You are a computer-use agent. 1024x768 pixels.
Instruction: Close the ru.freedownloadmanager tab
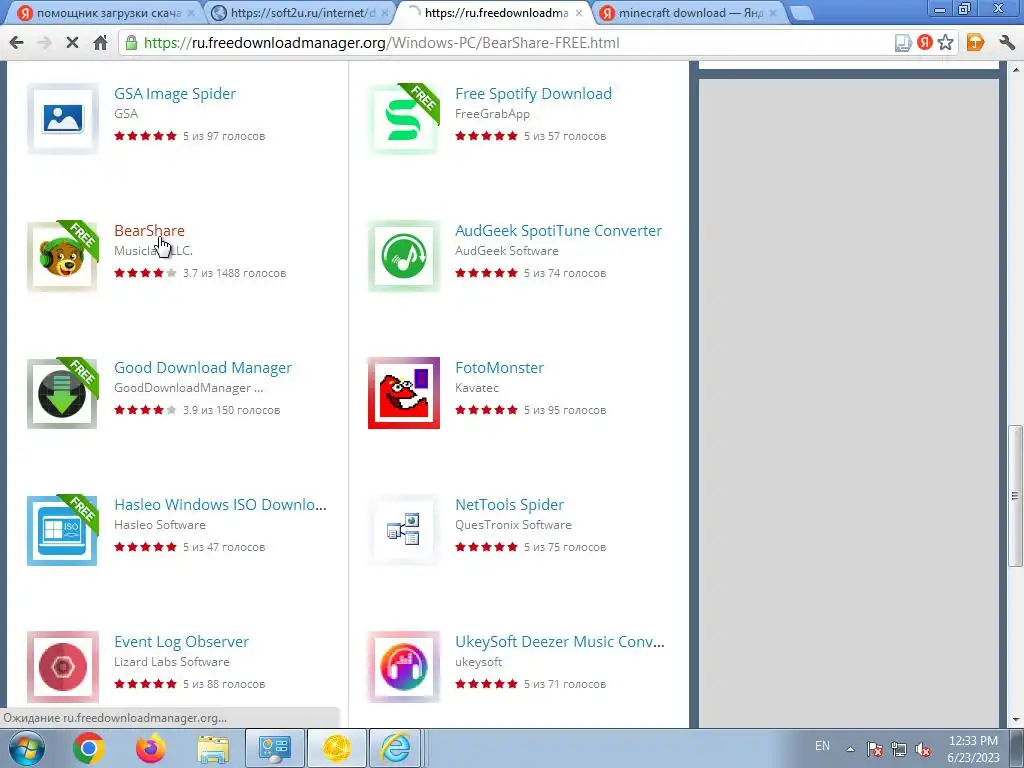579,13
